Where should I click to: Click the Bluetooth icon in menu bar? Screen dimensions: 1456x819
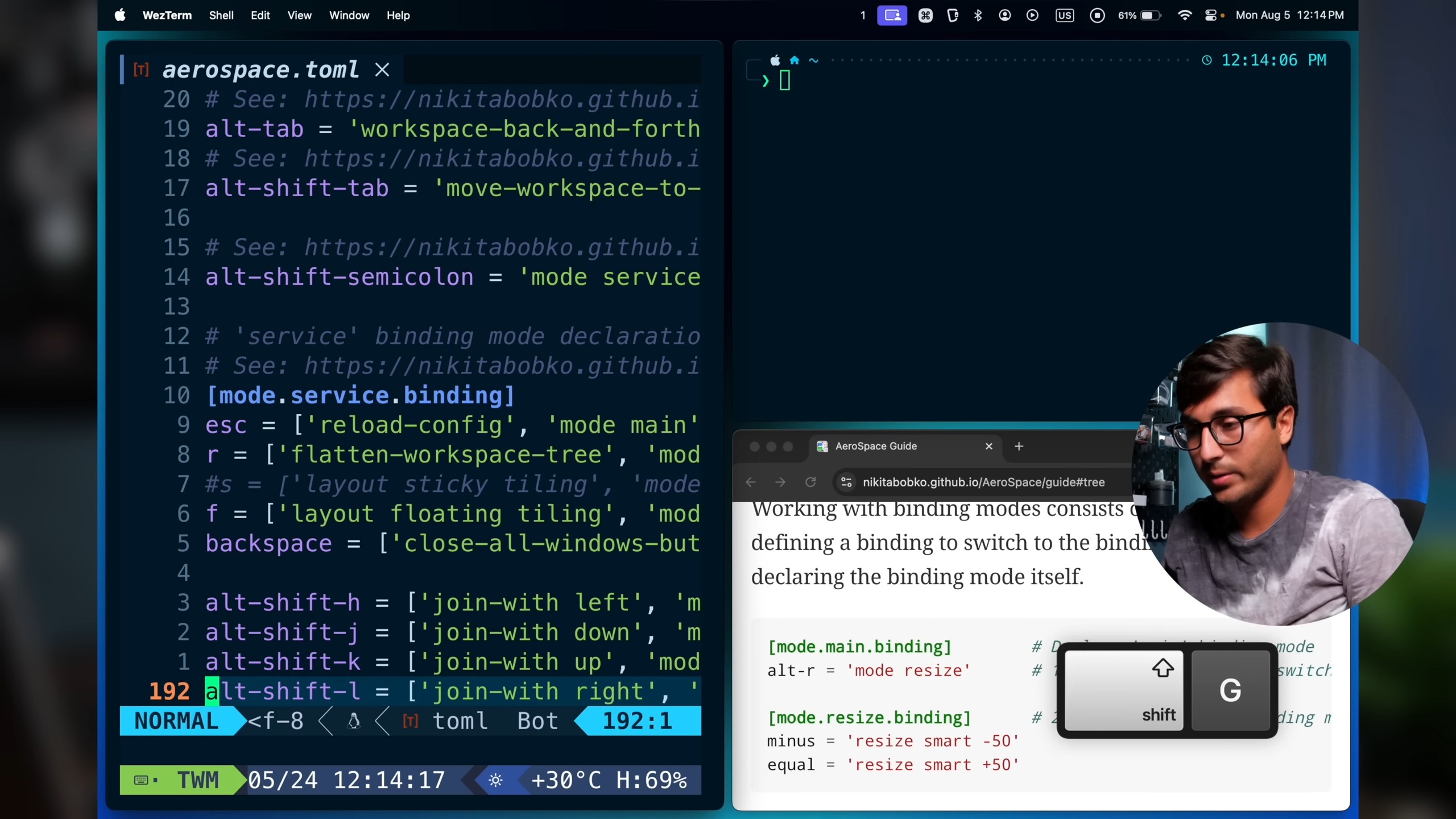pos(978,15)
